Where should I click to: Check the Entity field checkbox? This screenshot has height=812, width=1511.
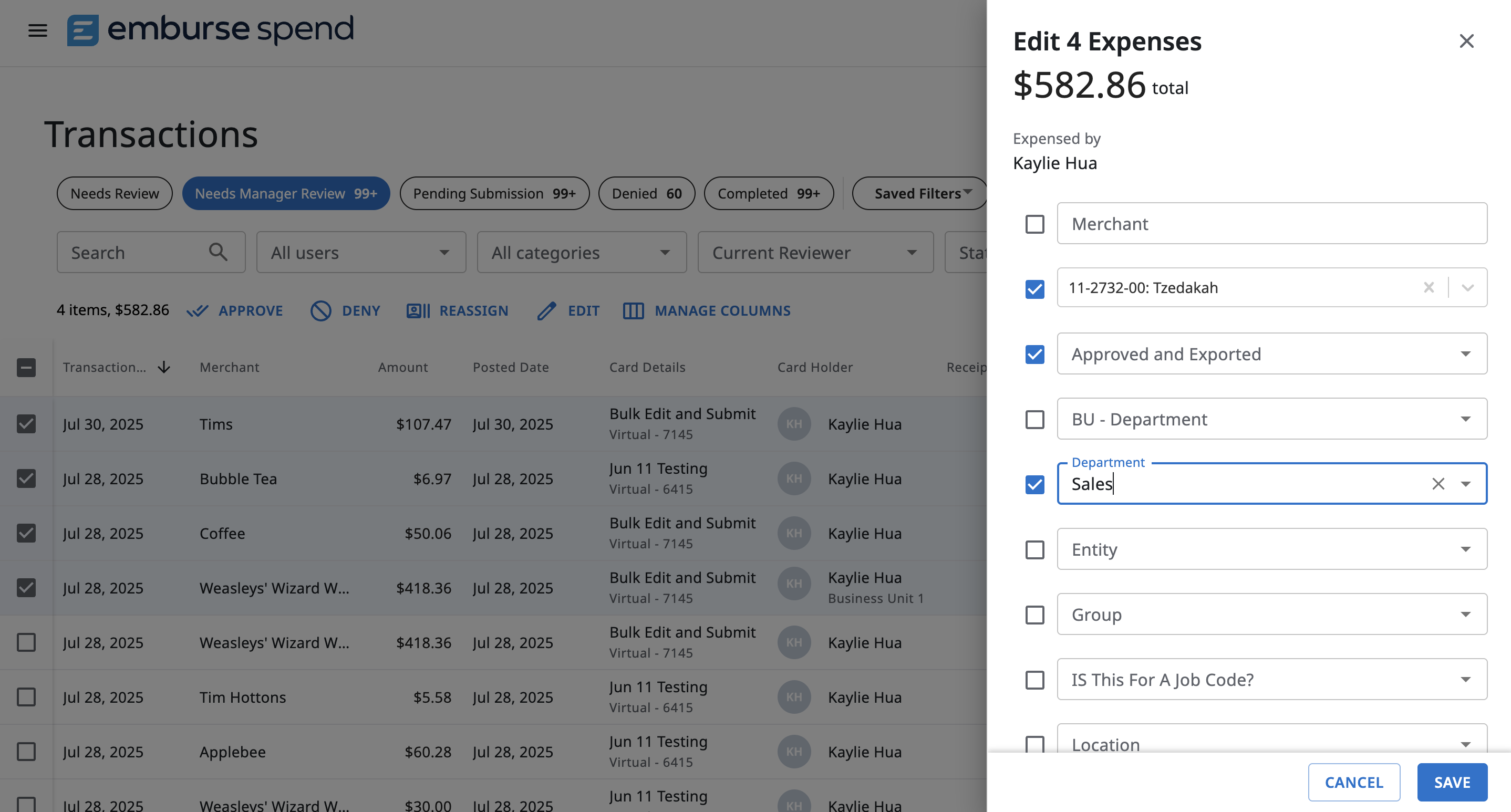1034,550
